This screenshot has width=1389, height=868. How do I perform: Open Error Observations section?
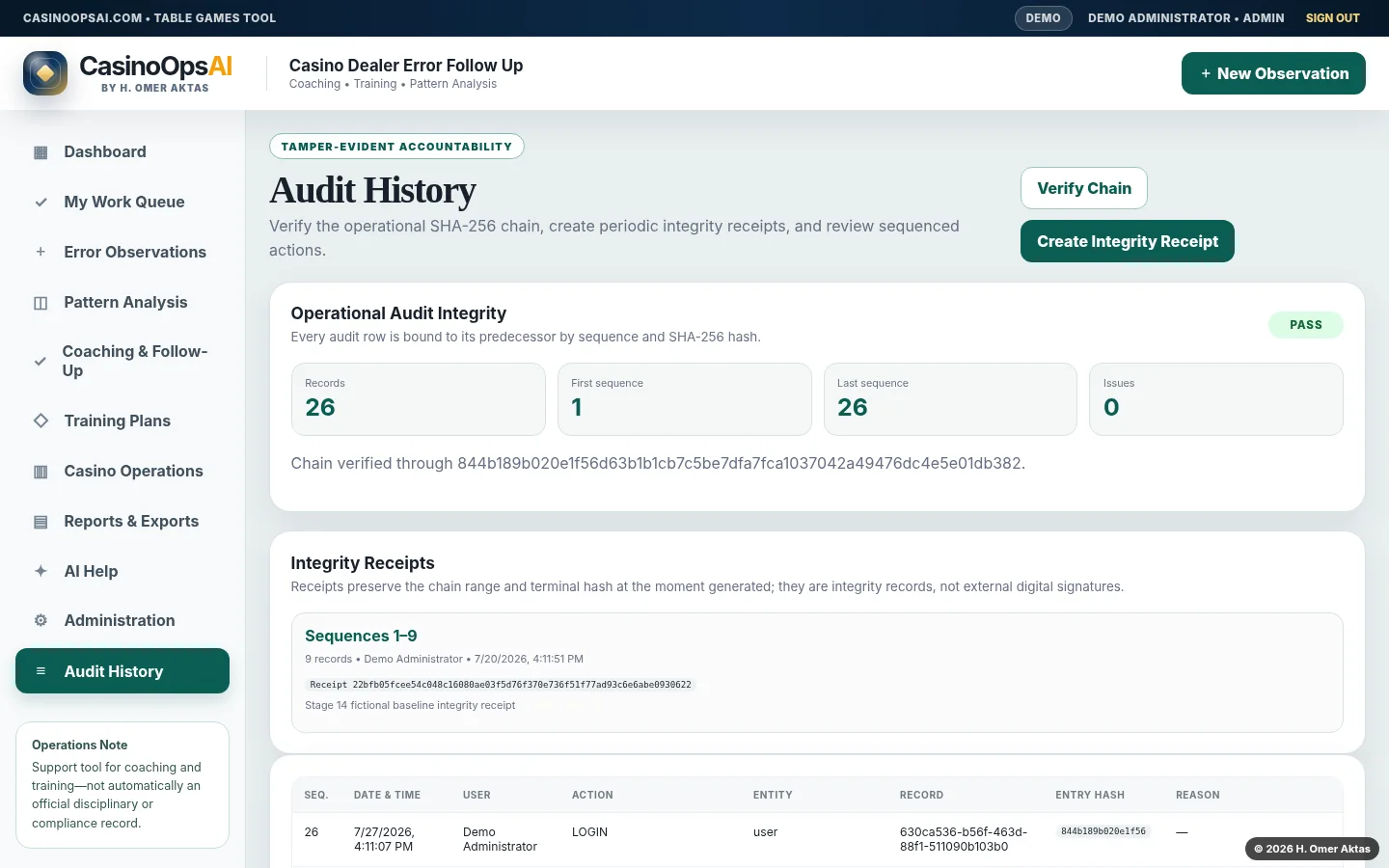tap(123, 253)
